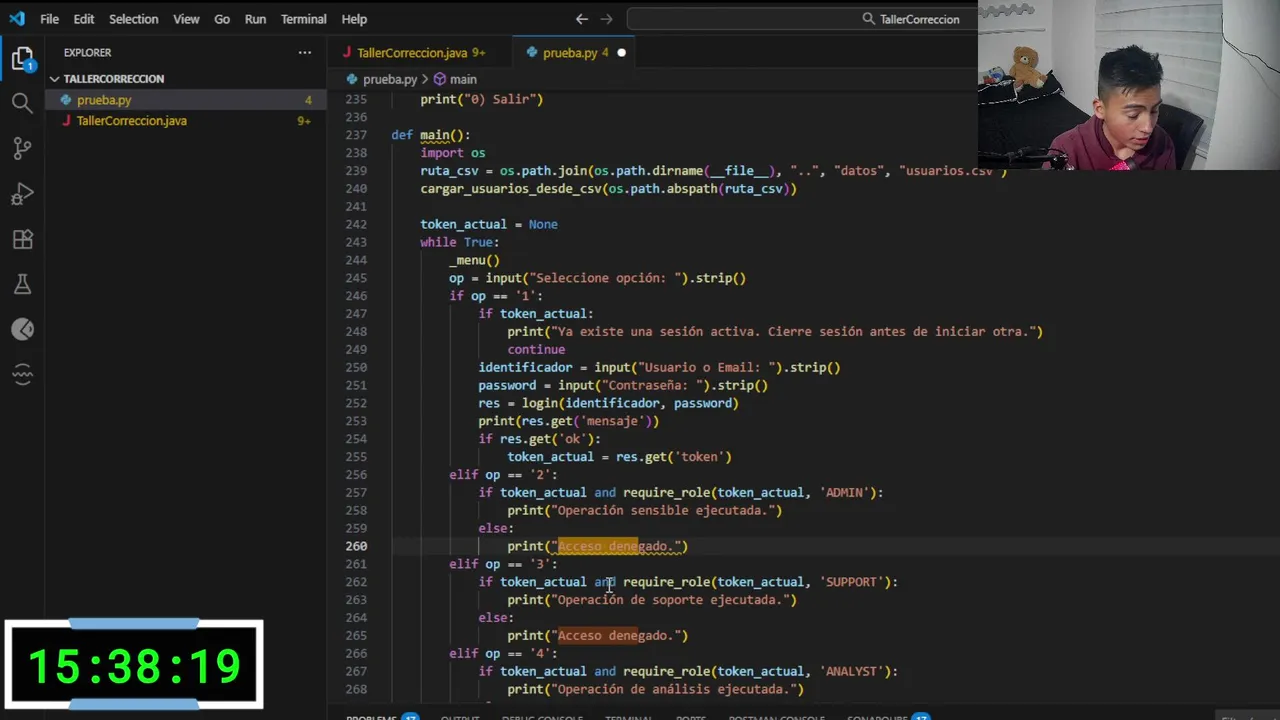Click the Java icon on TallerCorreccion.java tab
This screenshot has height=720, width=1280.
tap(347, 52)
